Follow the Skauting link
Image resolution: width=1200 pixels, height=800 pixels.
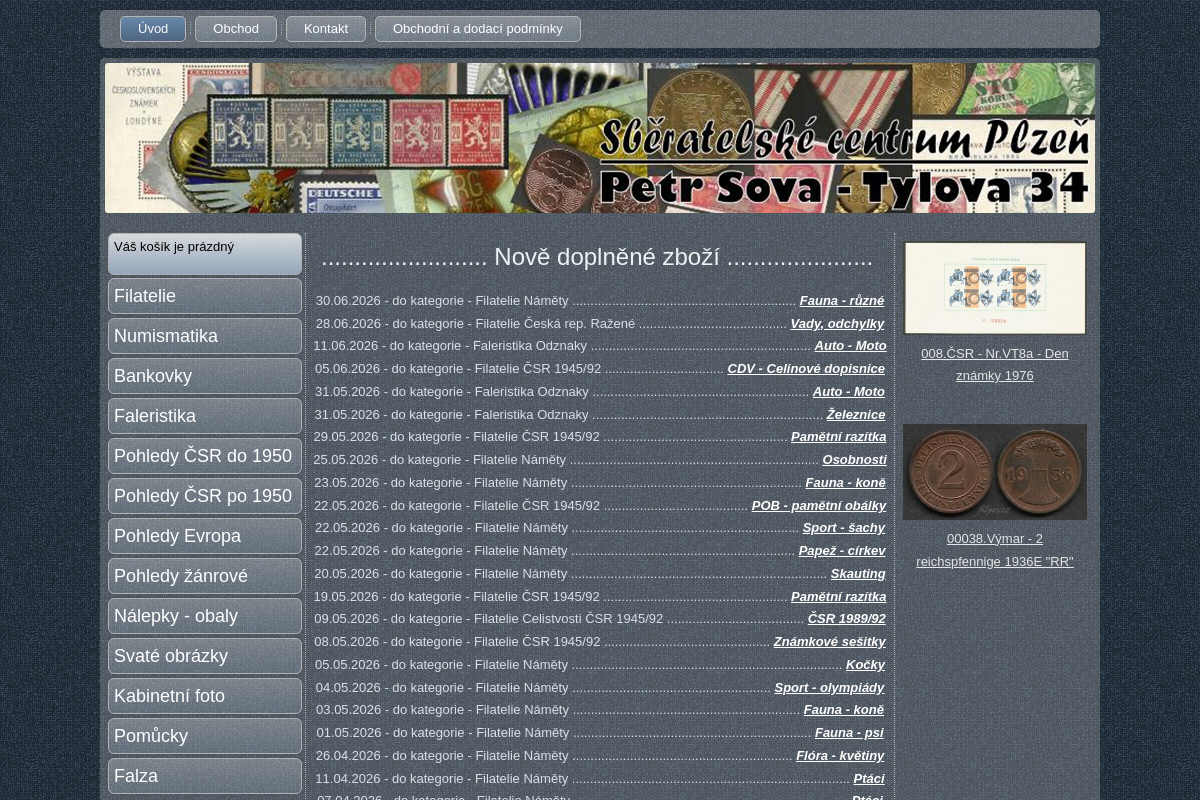click(858, 574)
